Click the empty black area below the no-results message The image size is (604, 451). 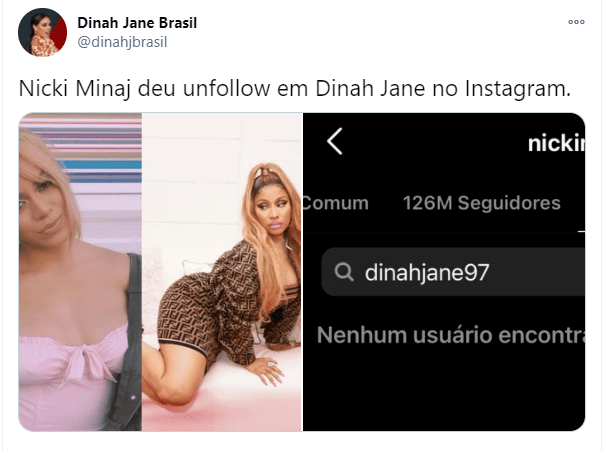pyautogui.click(x=444, y=389)
